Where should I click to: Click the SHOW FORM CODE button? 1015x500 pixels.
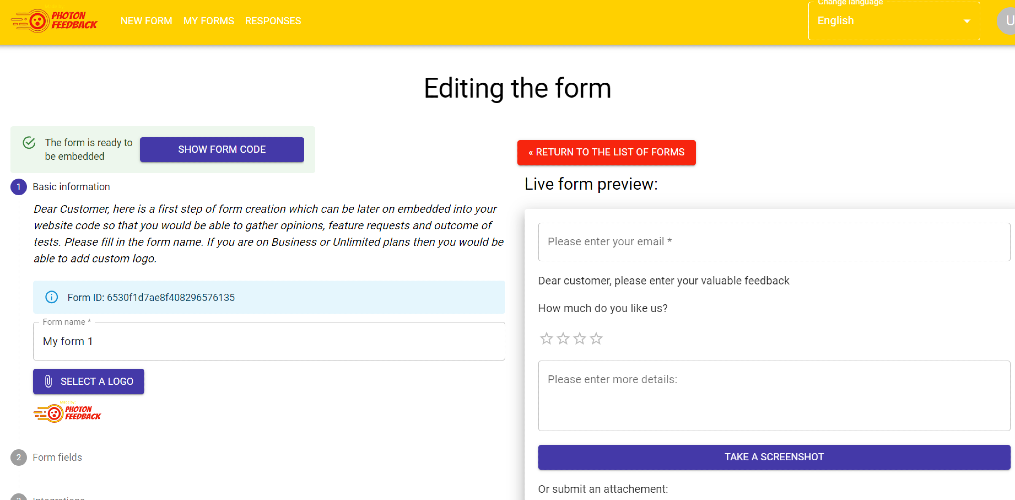pyautogui.click(x=222, y=150)
